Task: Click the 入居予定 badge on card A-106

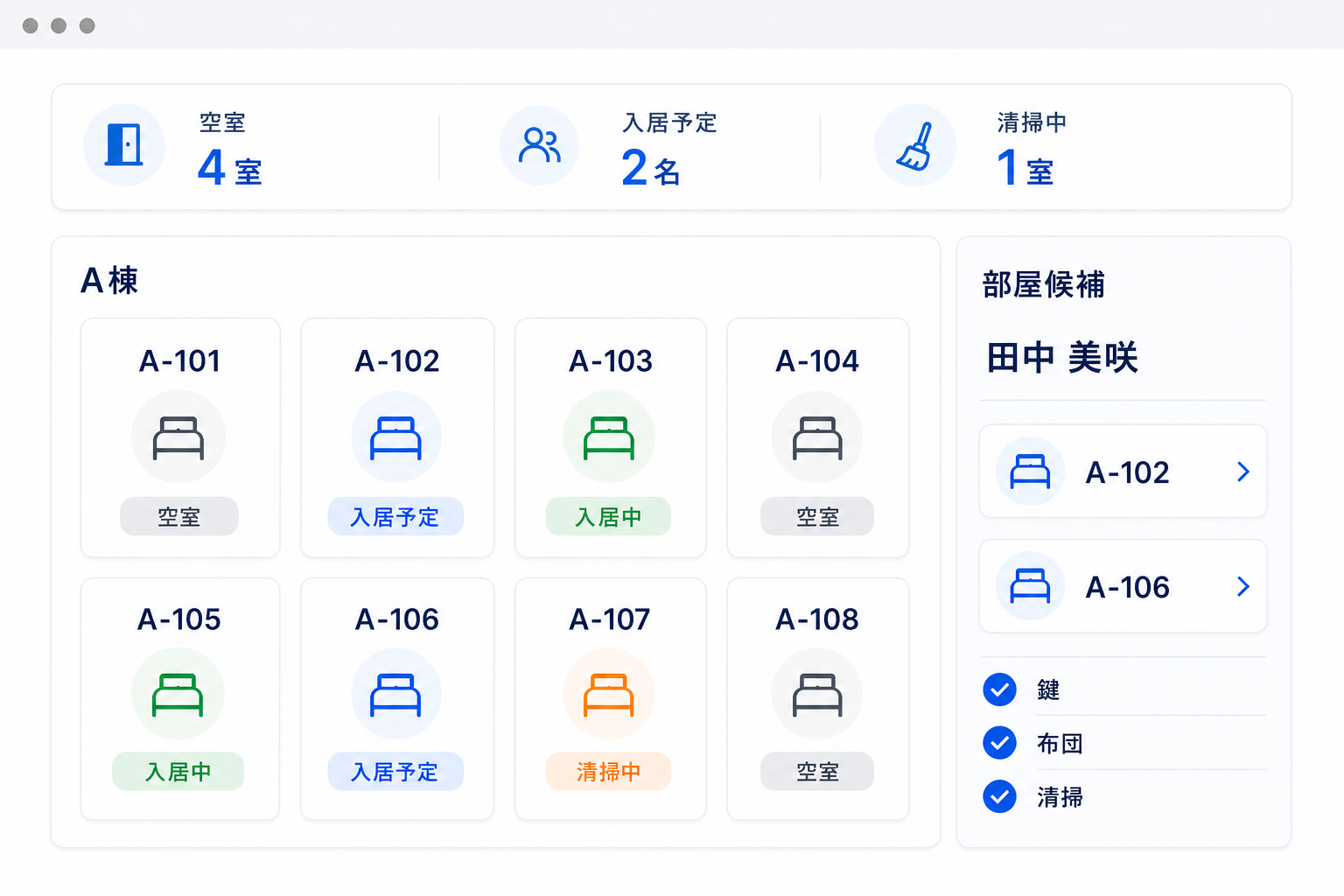Action: click(395, 771)
